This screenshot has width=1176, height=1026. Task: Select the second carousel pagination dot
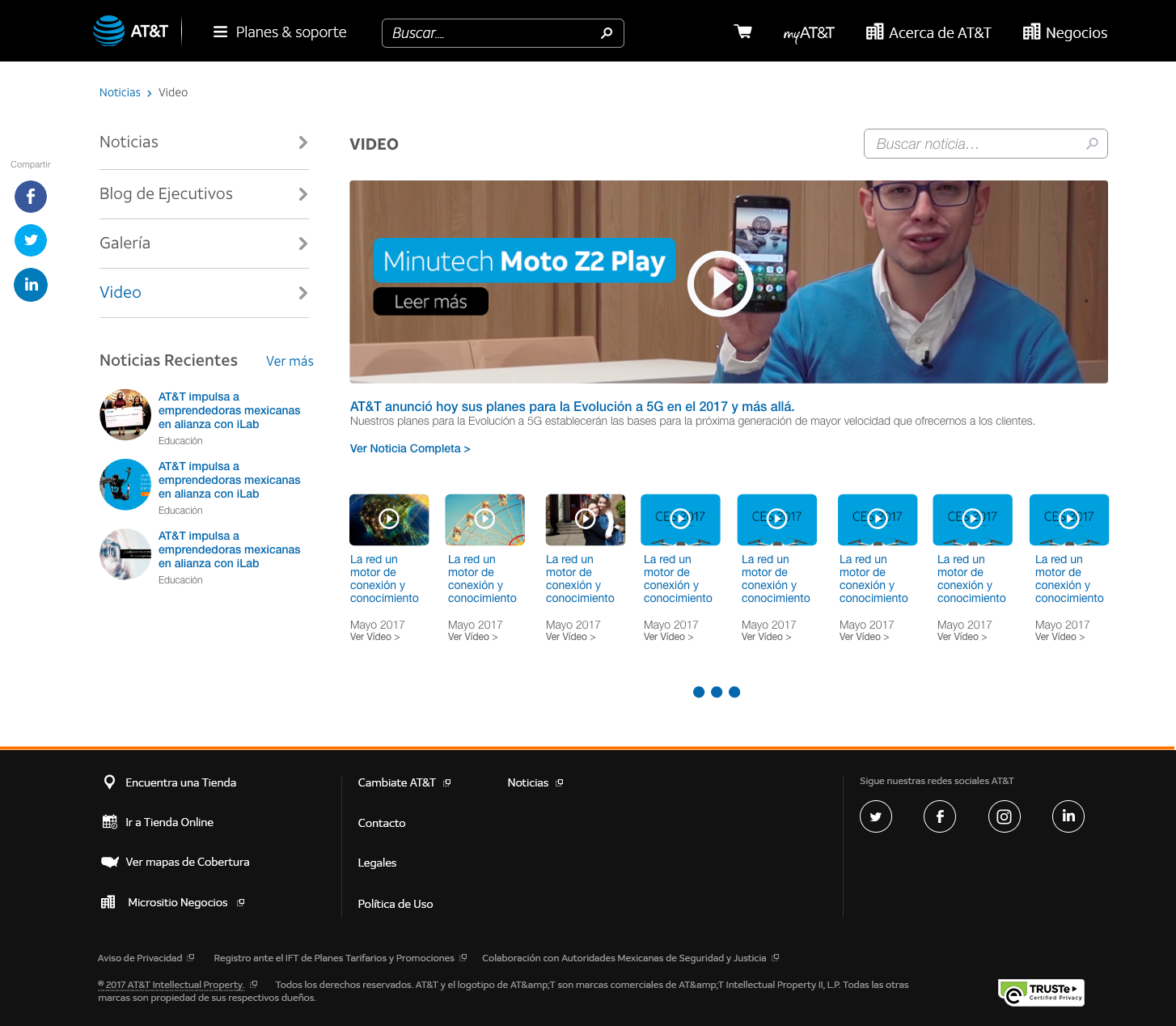click(717, 692)
